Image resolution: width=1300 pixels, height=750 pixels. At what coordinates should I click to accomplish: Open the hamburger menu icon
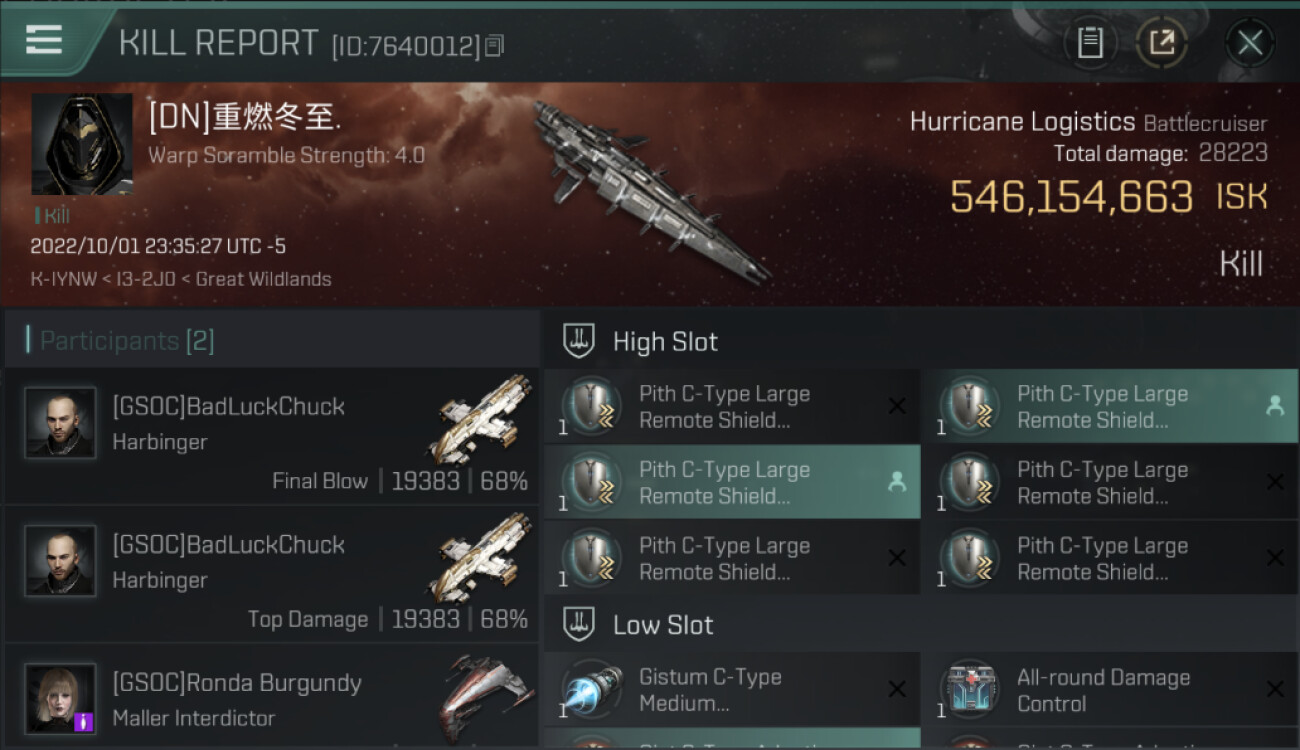[44, 39]
